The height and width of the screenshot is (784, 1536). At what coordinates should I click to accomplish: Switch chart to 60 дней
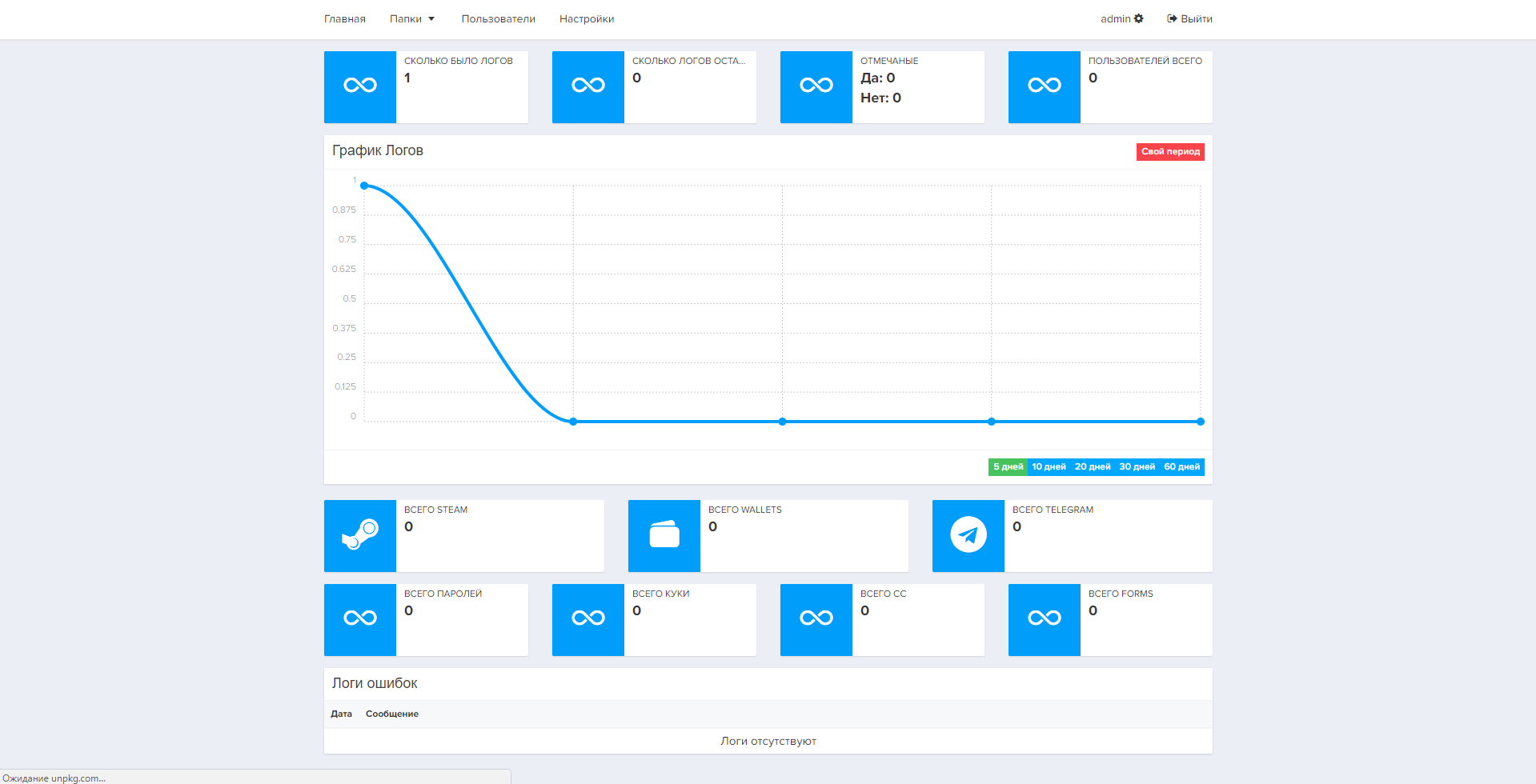pyautogui.click(x=1182, y=467)
